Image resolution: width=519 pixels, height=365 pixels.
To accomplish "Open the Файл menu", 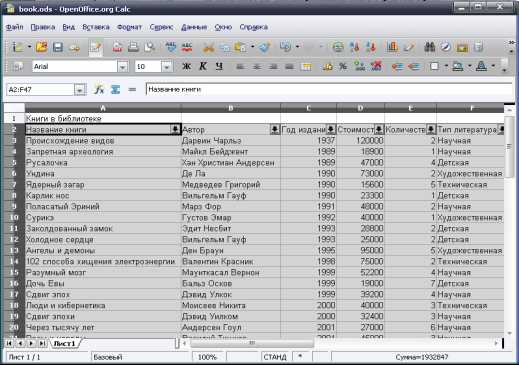I will point(15,27).
